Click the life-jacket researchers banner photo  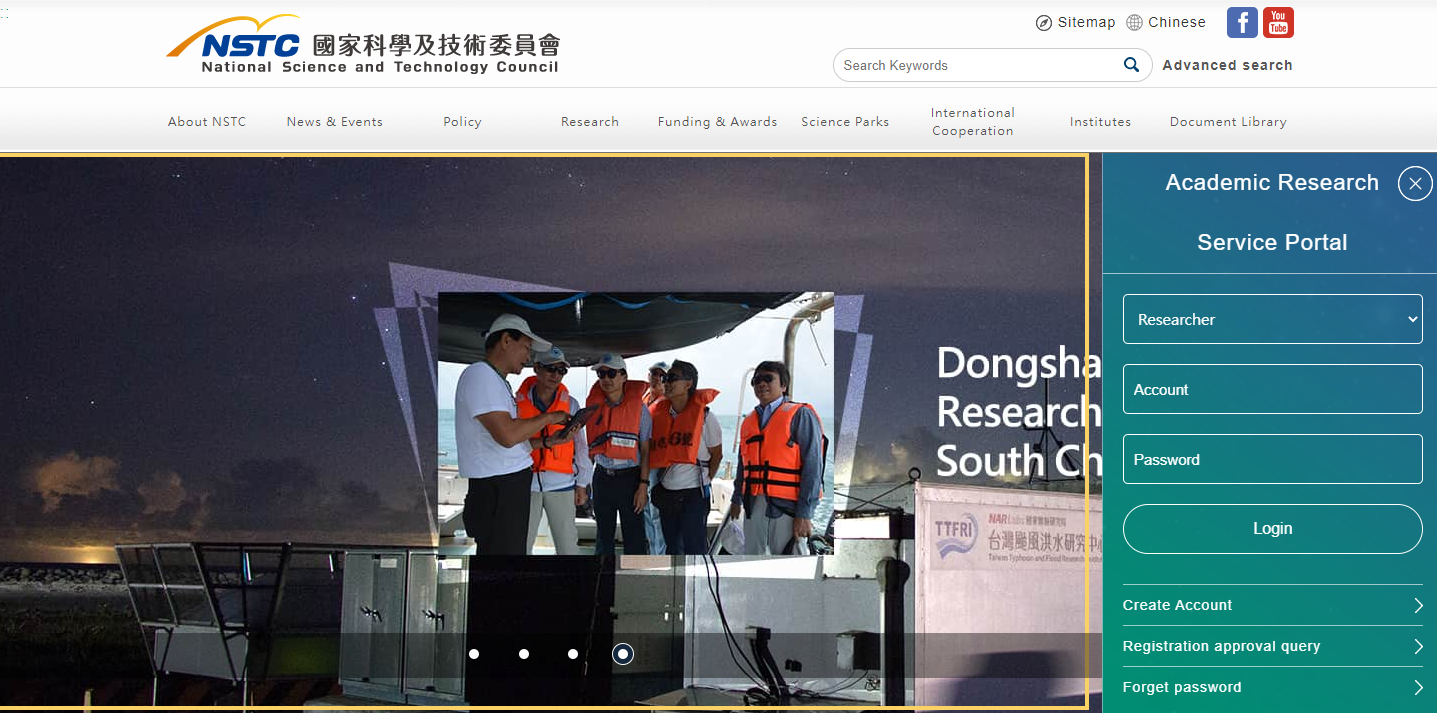click(636, 423)
